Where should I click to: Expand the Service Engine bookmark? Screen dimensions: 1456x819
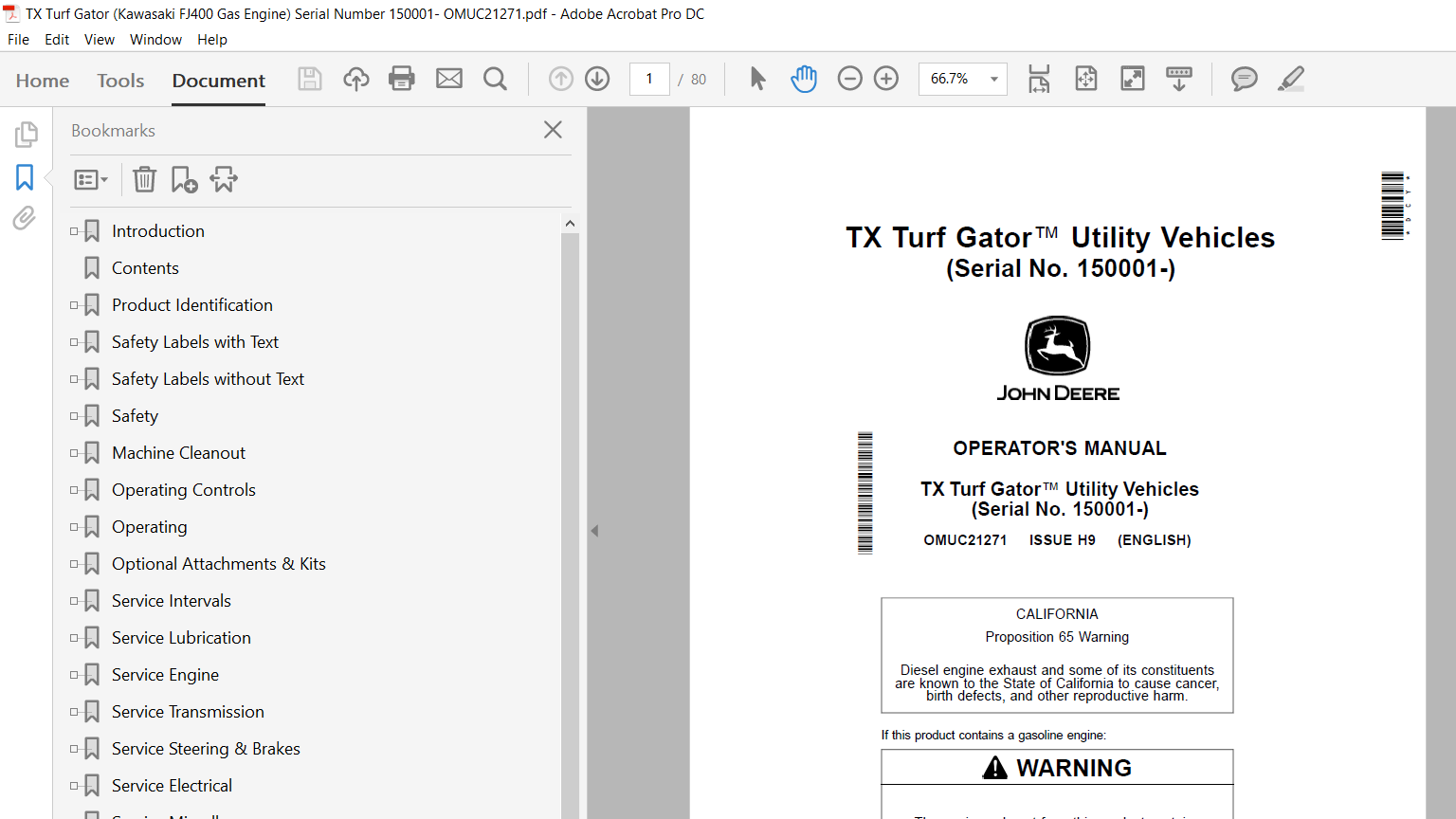[x=74, y=675]
